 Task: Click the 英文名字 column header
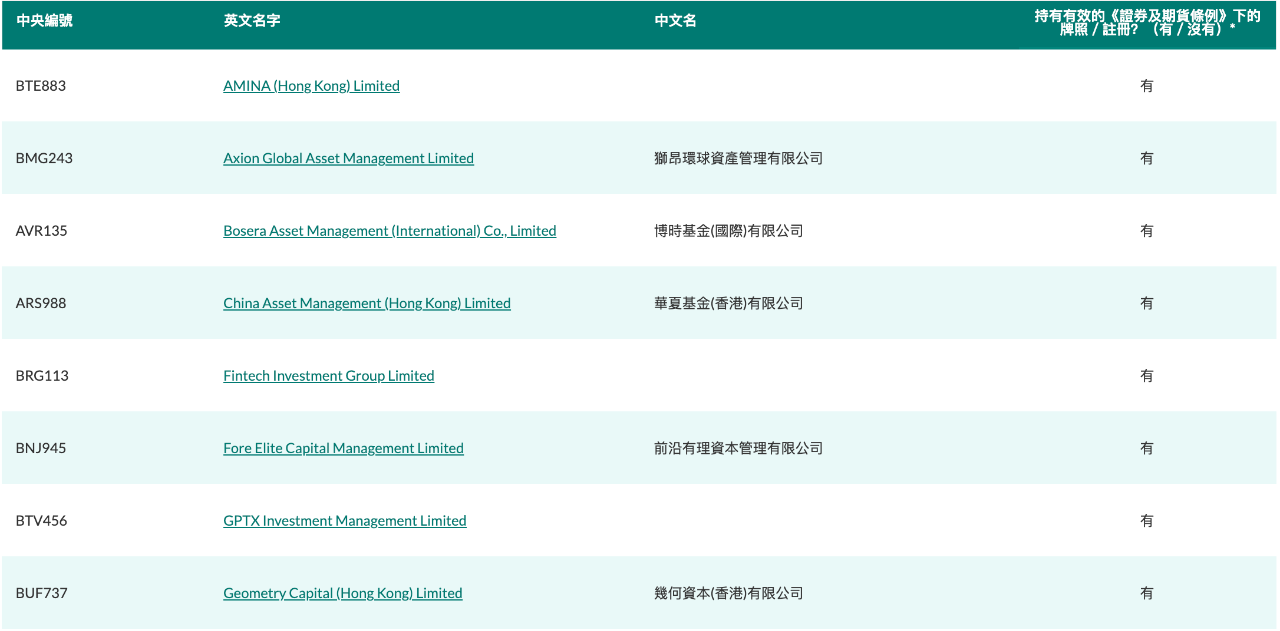(x=251, y=21)
